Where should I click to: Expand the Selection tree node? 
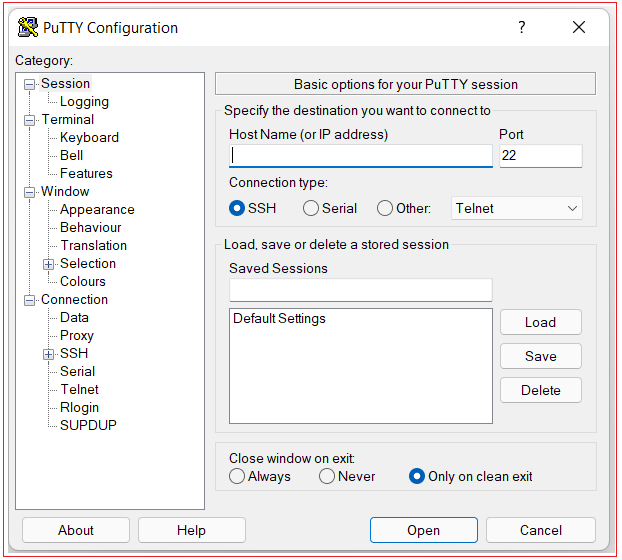coord(48,265)
